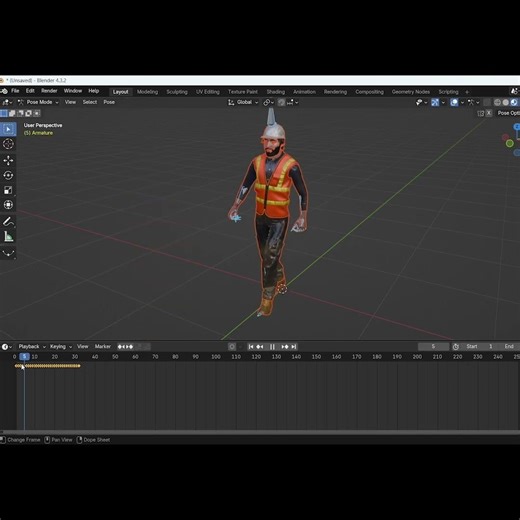The image size is (520, 520).
Task: Open the timeline View menu
Action: pos(83,347)
